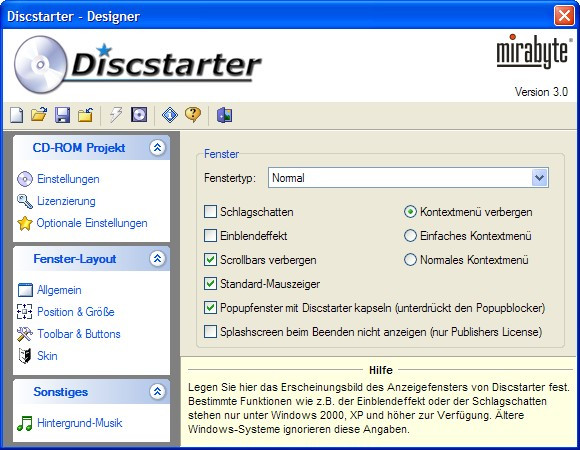Close the Discstarter Designer window
This screenshot has width=580, height=450.
coord(564,16)
